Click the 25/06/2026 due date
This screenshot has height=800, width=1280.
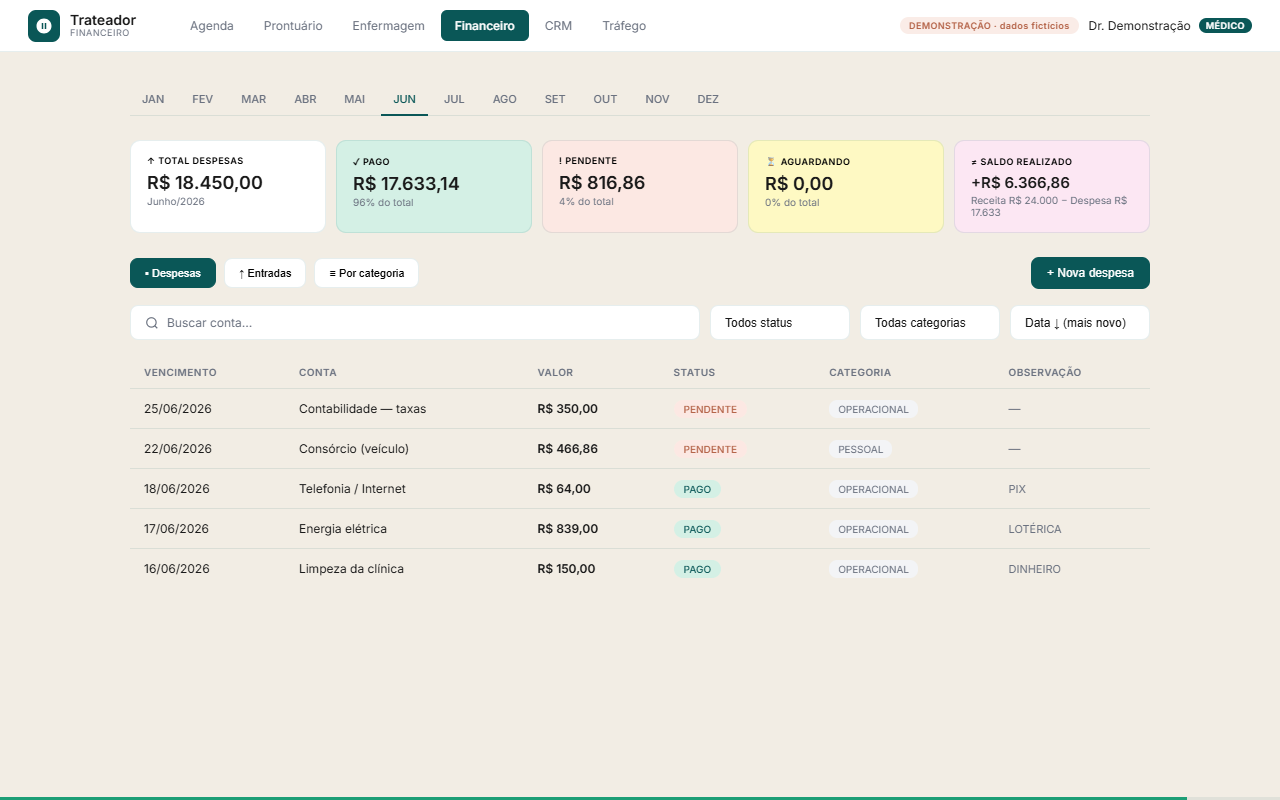click(178, 409)
